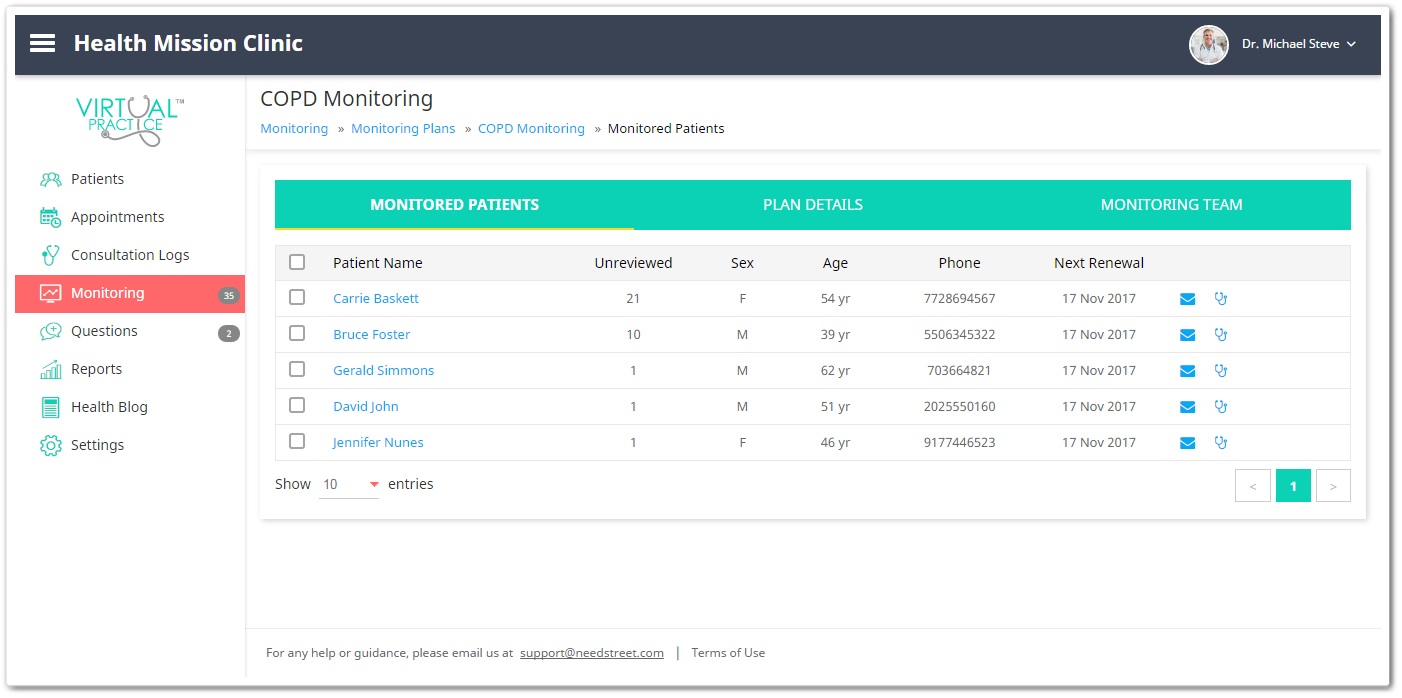
Task: Switch to the Plan Details tab
Action: (813, 205)
